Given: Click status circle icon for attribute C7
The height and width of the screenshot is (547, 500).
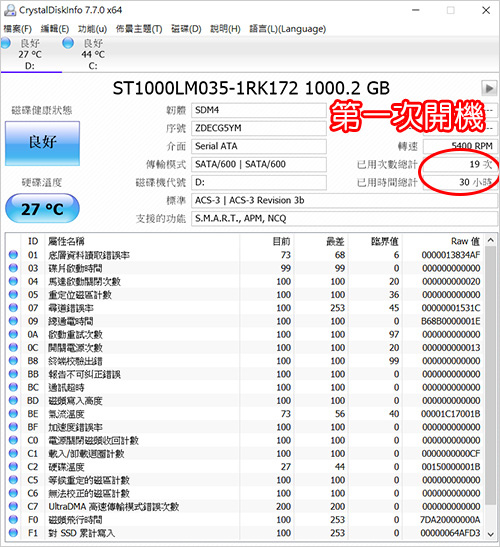Looking at the screenshot, I should coord(13,507).
